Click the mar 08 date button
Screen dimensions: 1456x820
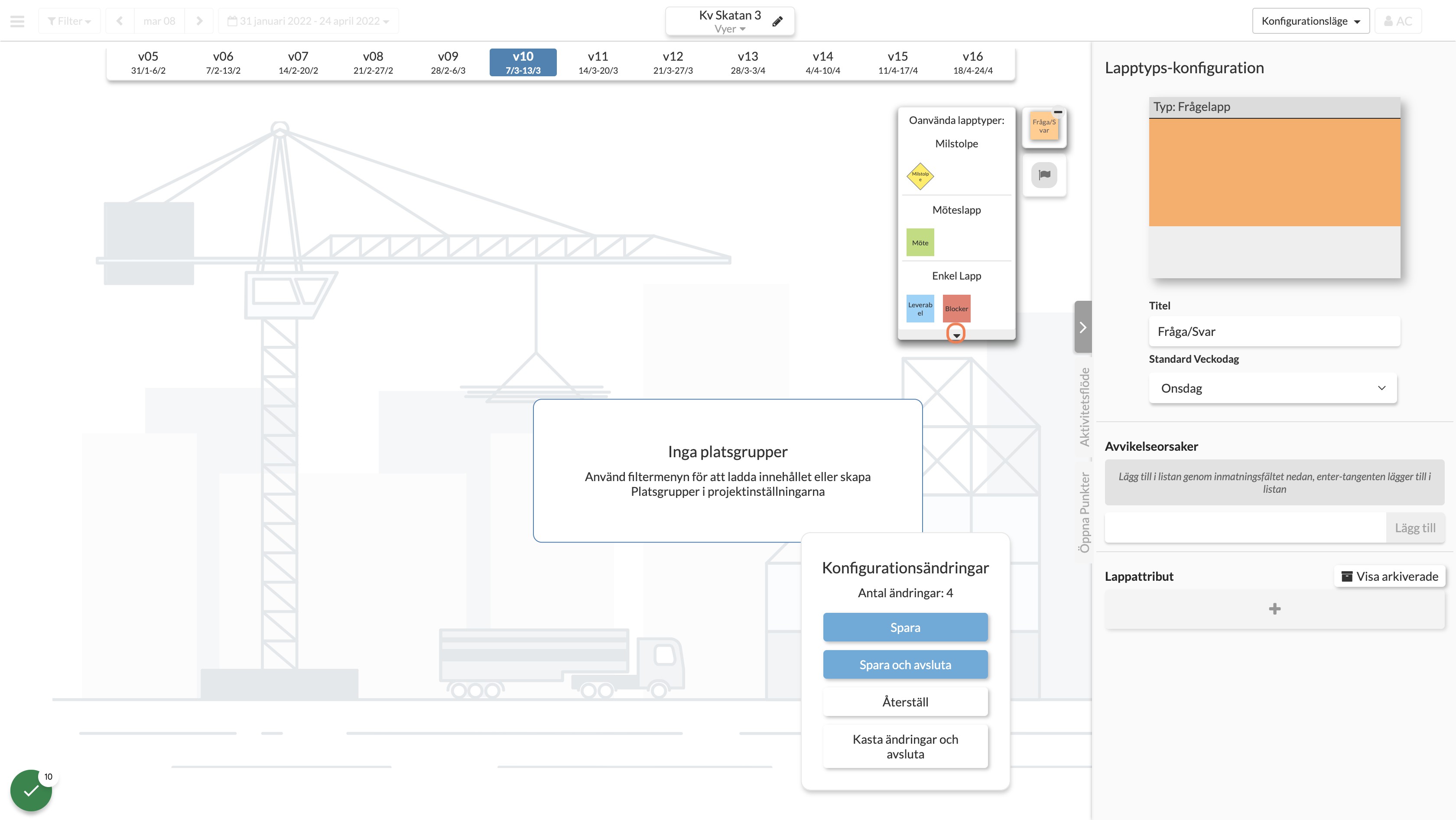point(159,21)
